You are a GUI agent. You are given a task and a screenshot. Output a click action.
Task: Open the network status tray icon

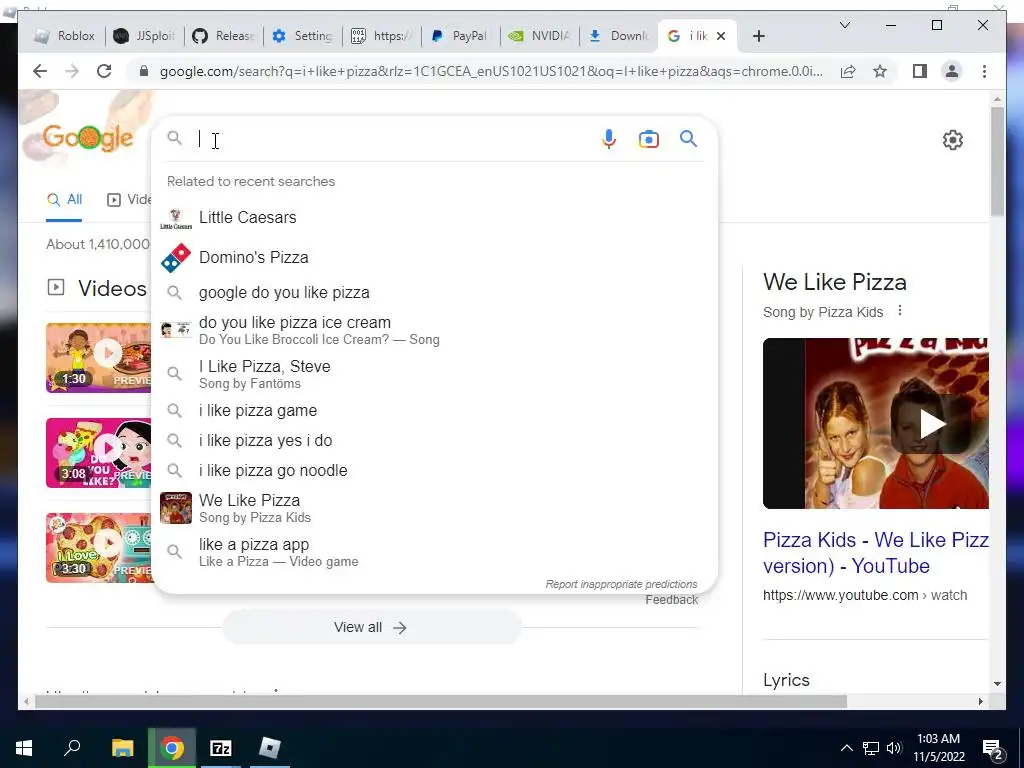coord(871,748)
